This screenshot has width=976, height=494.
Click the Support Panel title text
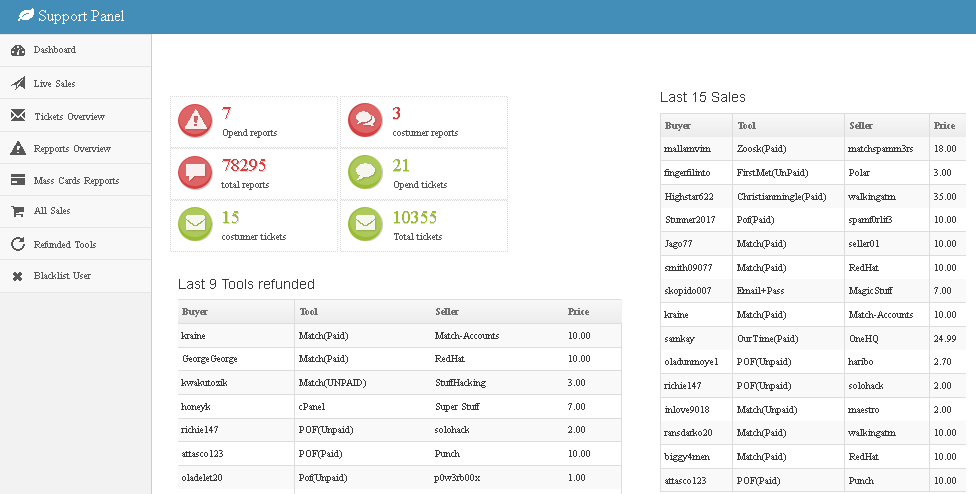click(x=81, y=16)
